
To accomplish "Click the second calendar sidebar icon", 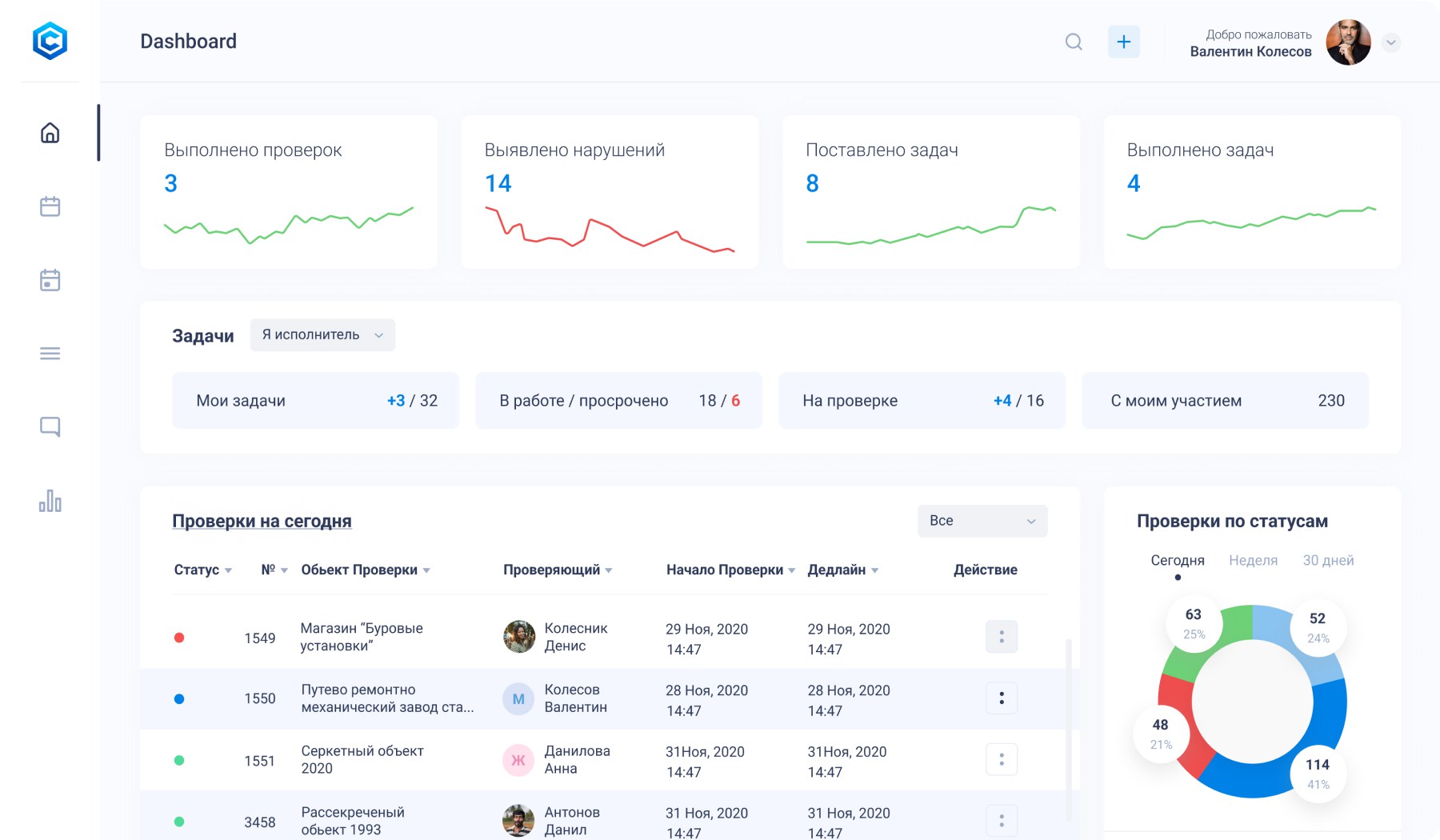I will (50, 280).
